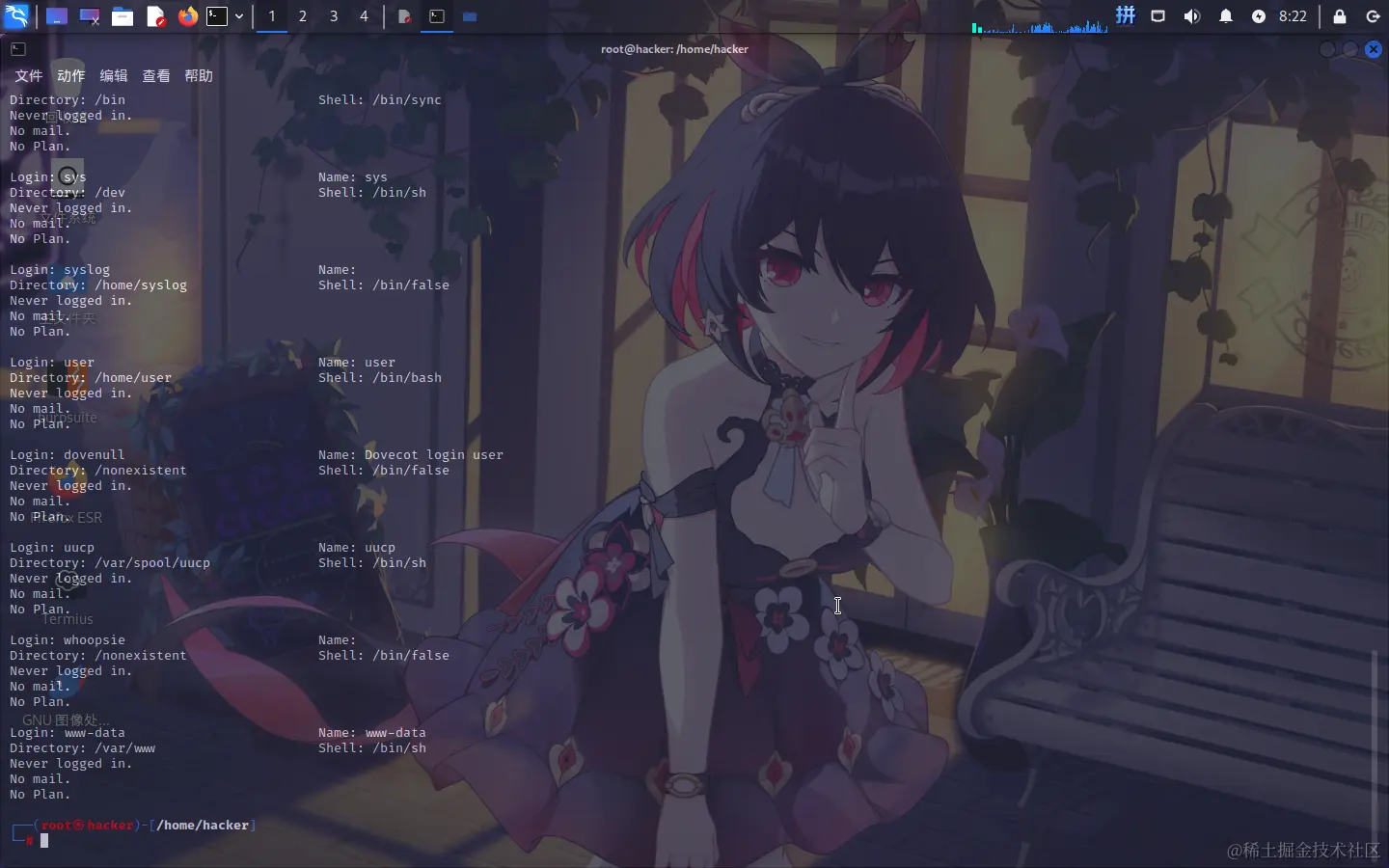Click '/home/hacker' in the shell prompt
The height and width of the screenshot is (868, 1389).
(203, 826)
